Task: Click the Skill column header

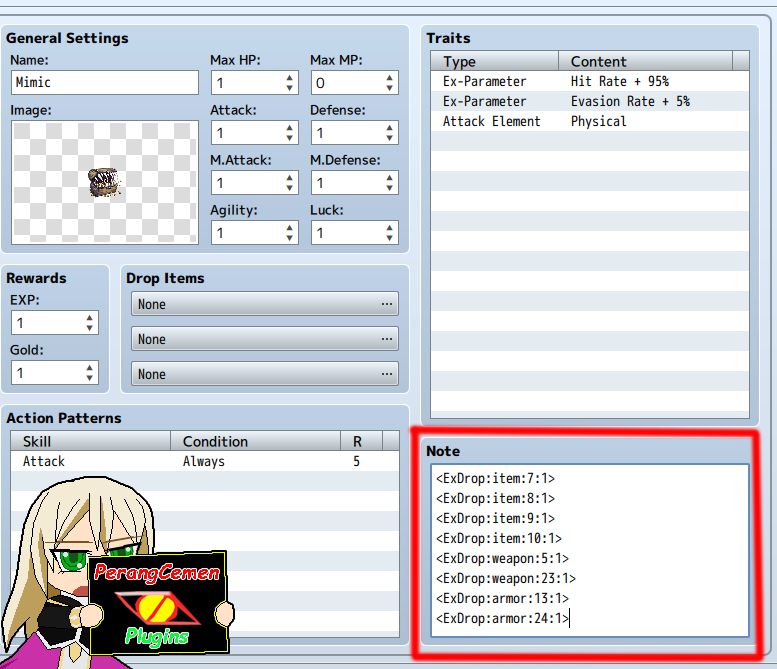Action: pos(91,441)
